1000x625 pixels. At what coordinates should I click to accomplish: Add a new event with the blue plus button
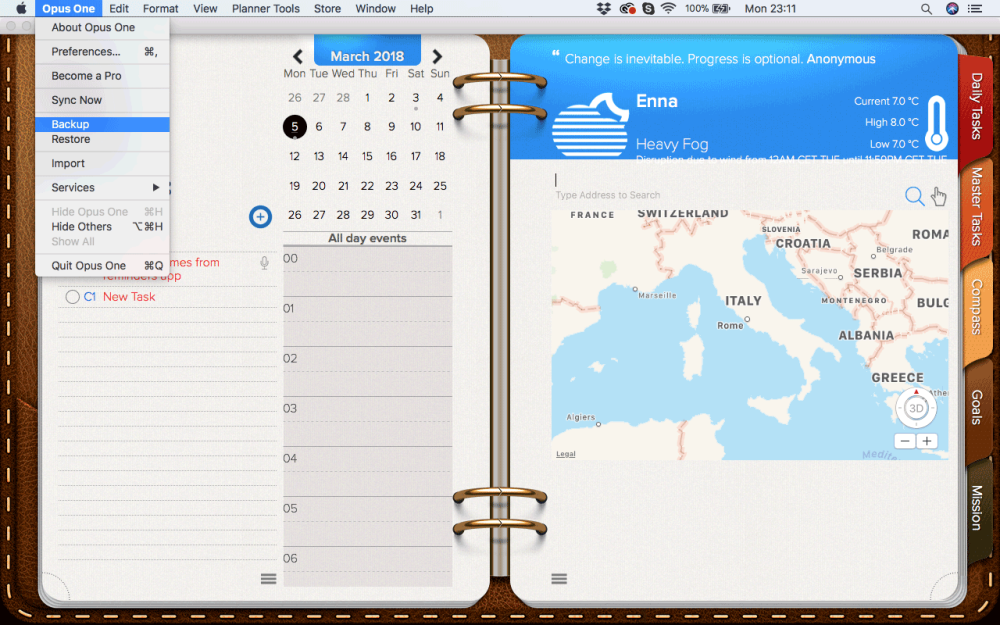[x=260, y=216]
